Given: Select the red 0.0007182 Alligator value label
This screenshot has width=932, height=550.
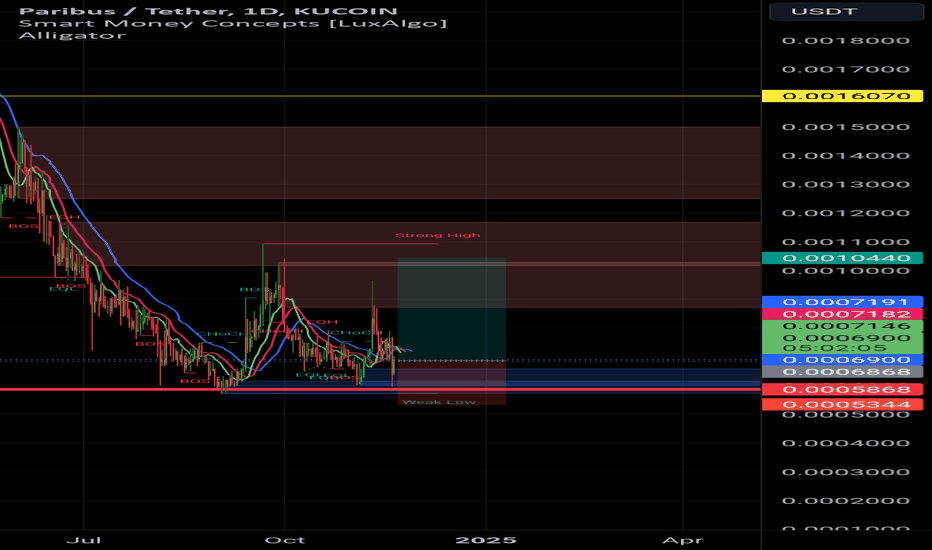Looking at the screenshot, I should pos(842,314).
